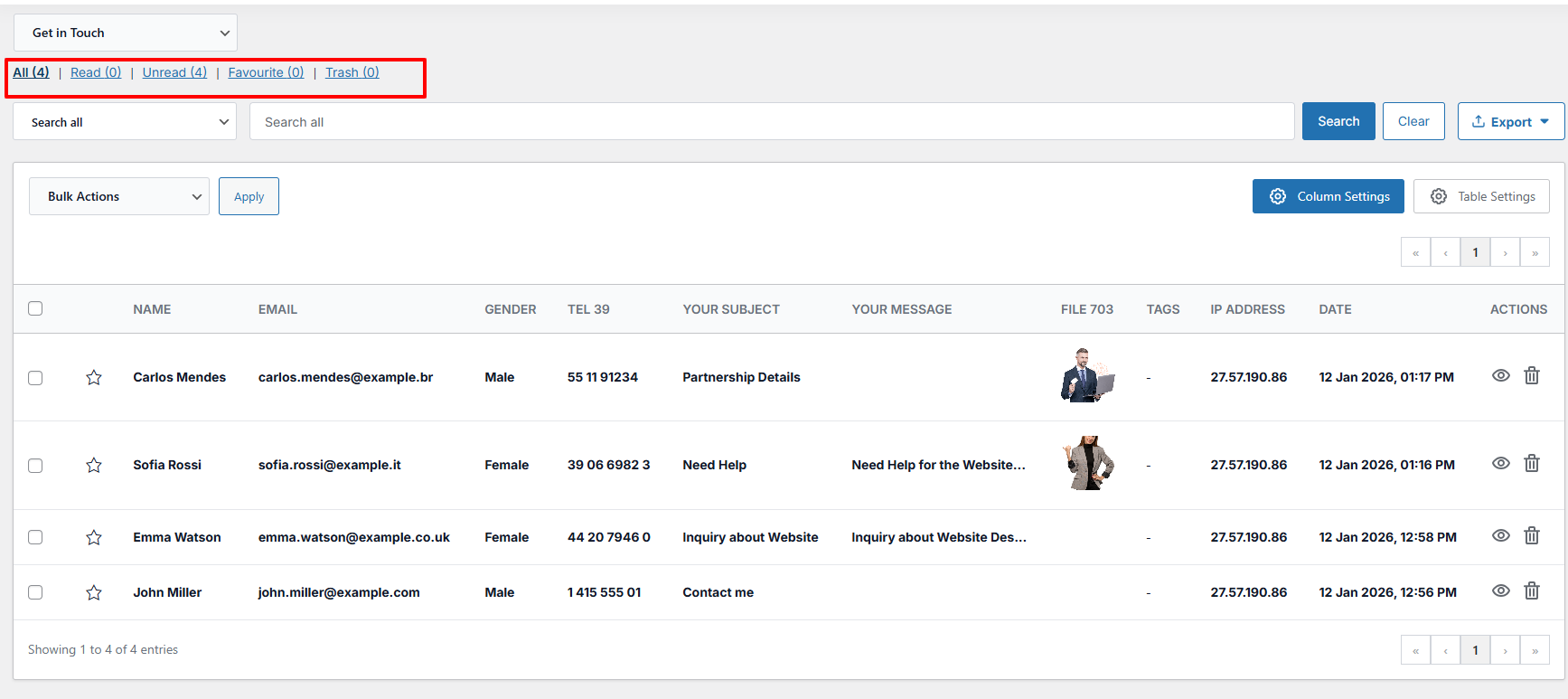
Task: Star Carlos Mendes entry as favourite
Action: 94,377
